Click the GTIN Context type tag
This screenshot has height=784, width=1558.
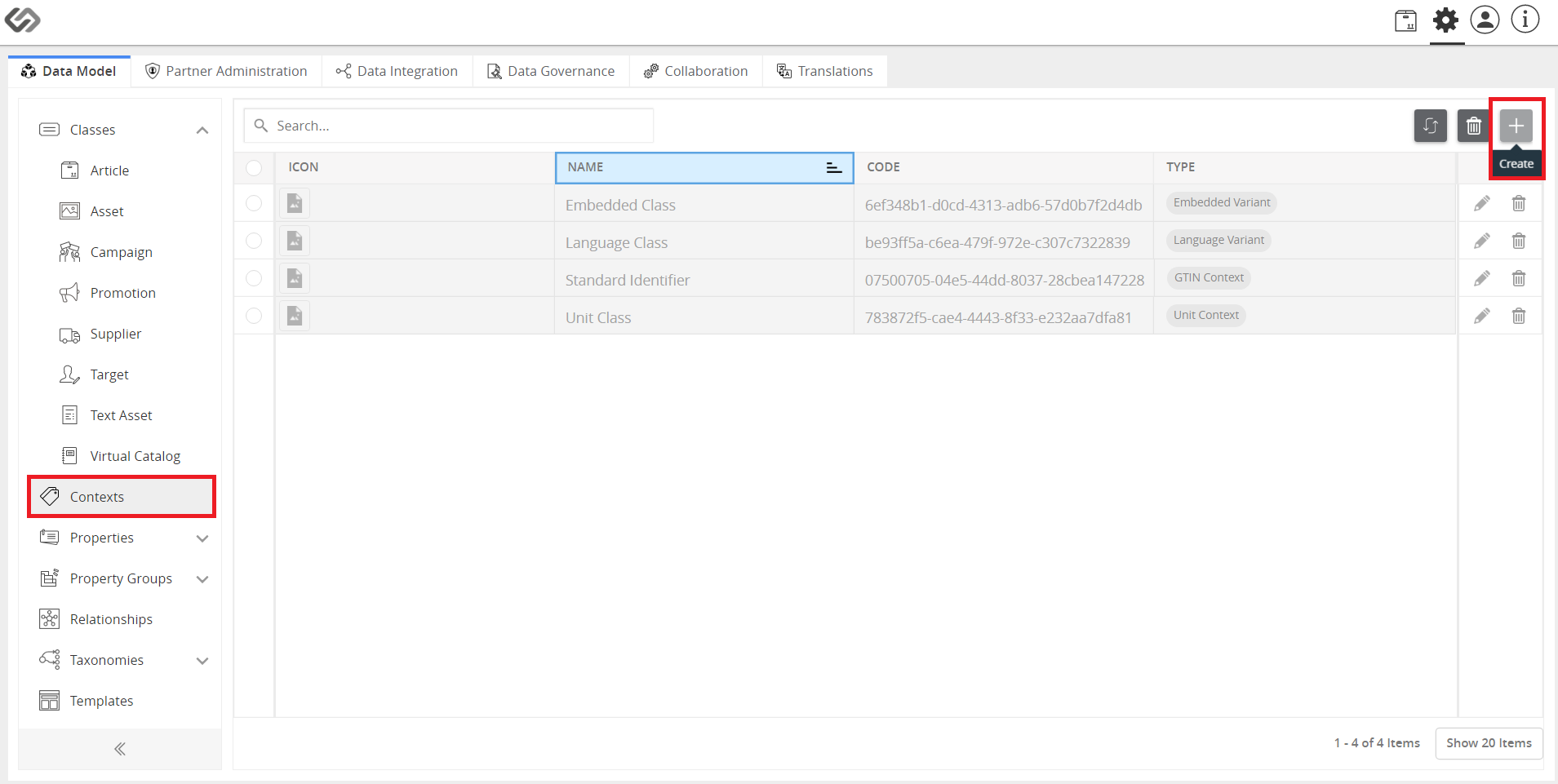coord(1209,277)
